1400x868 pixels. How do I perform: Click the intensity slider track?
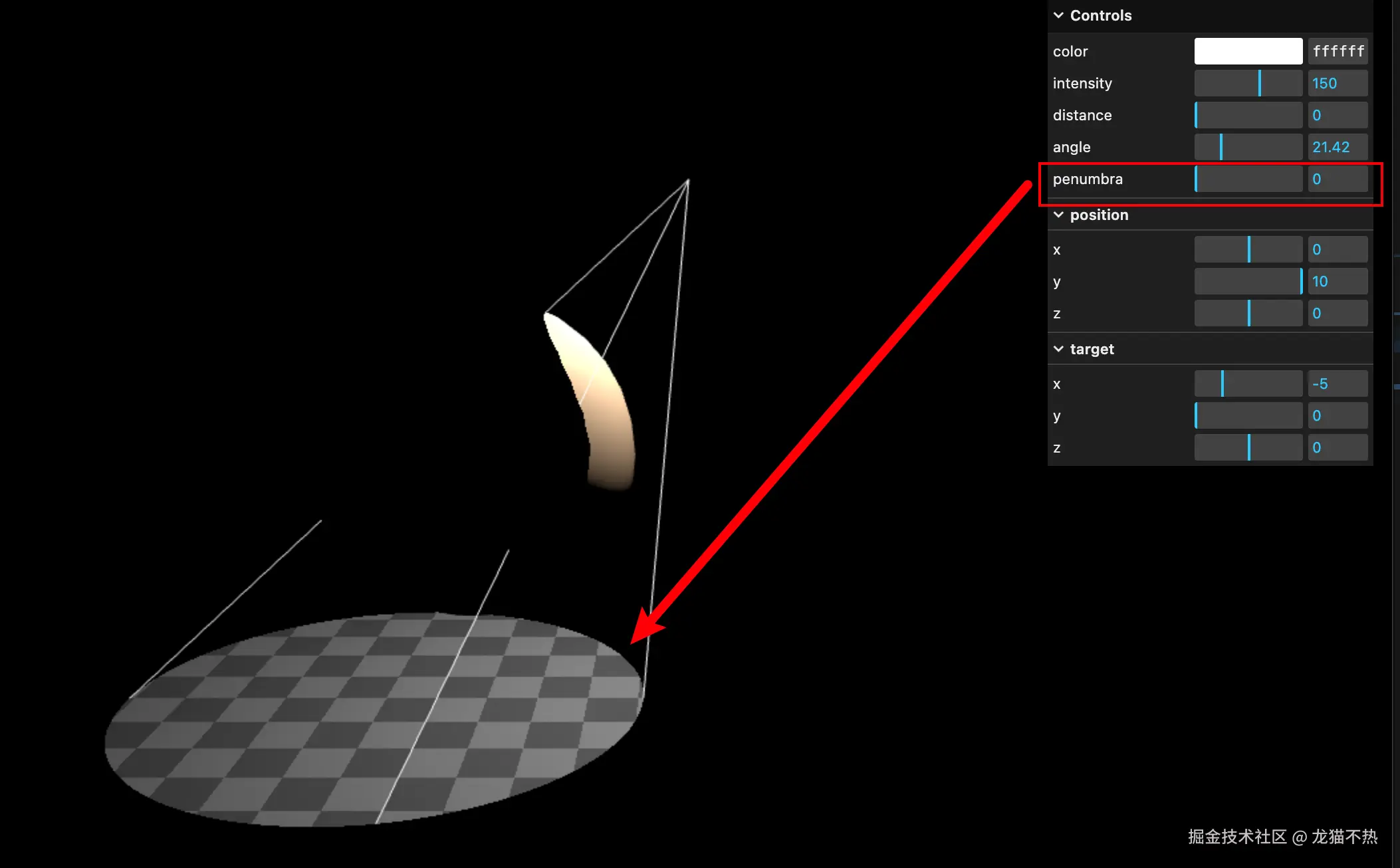coord(1248,83)
